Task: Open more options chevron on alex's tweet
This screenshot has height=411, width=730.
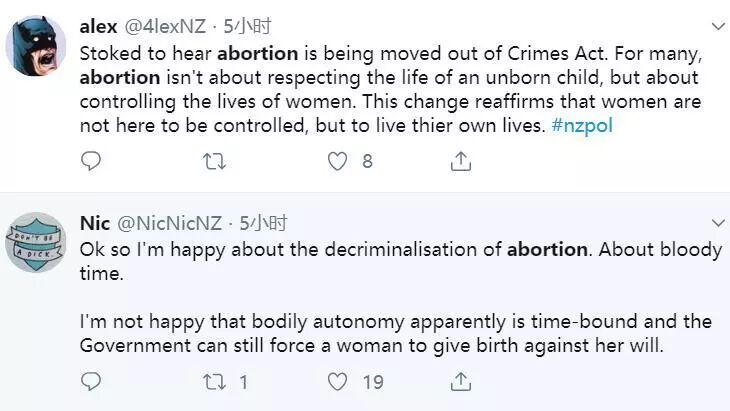Action: (717, 24)
